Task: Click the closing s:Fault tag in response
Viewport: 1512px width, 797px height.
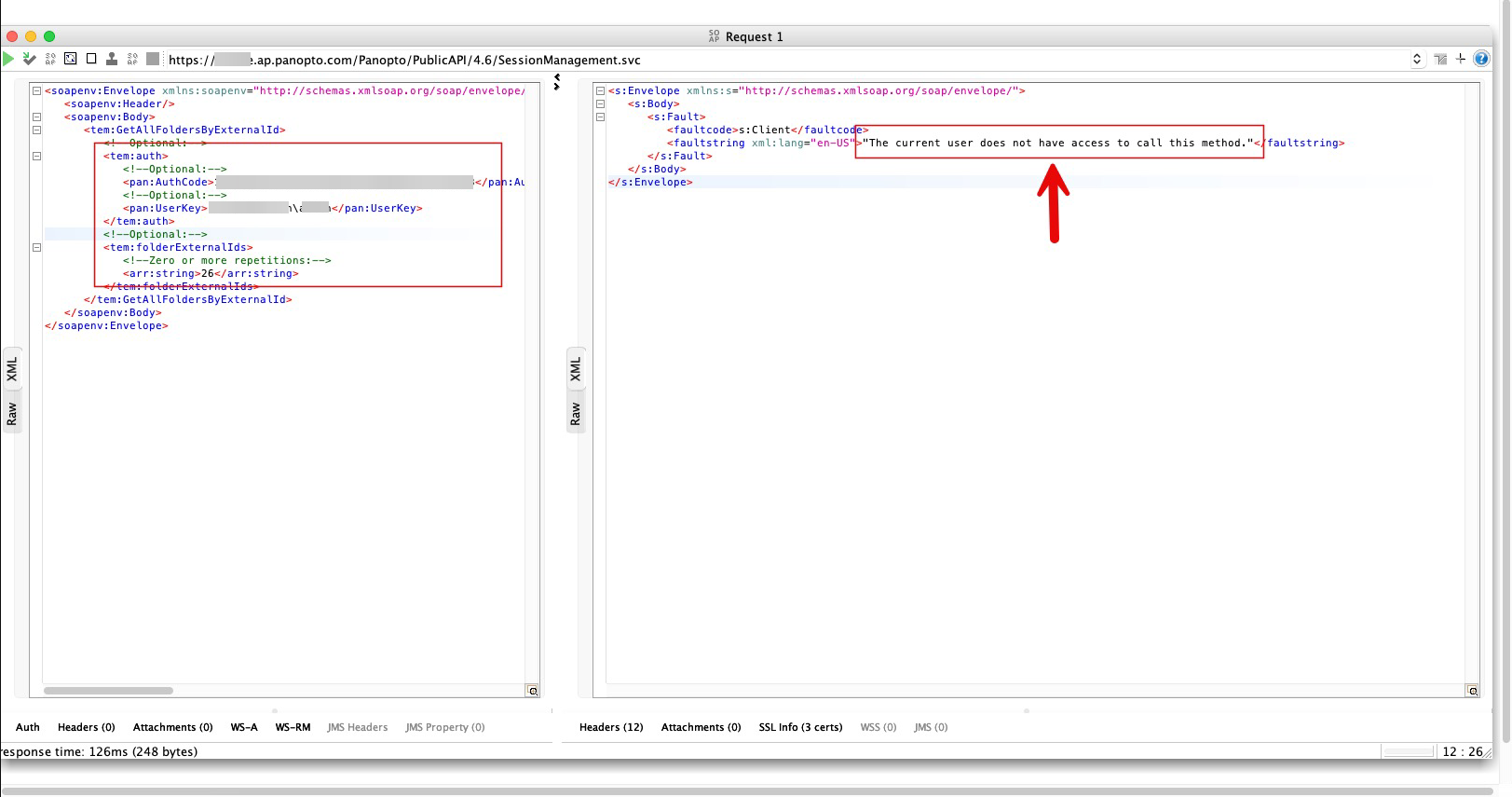Action: coord(680,156)
